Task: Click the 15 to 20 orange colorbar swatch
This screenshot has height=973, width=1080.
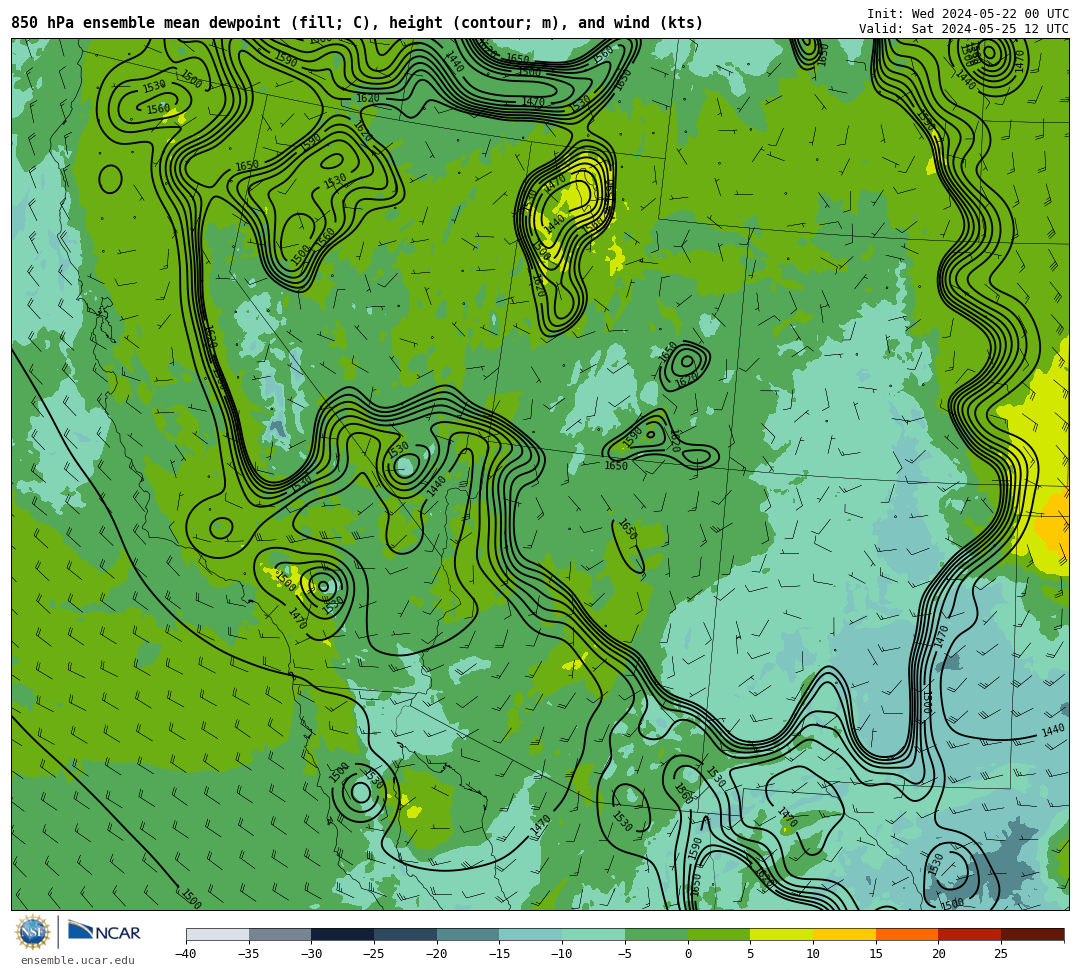Action: [907, 934]
